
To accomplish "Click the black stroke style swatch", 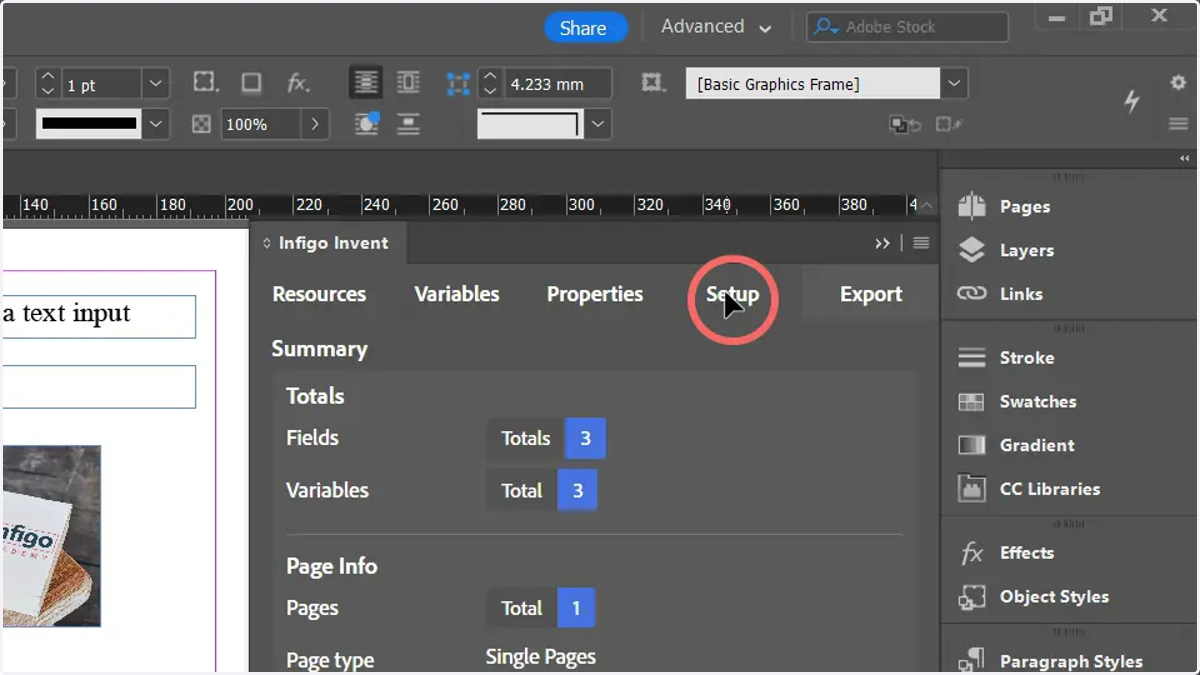I will (x=89, y=124).
